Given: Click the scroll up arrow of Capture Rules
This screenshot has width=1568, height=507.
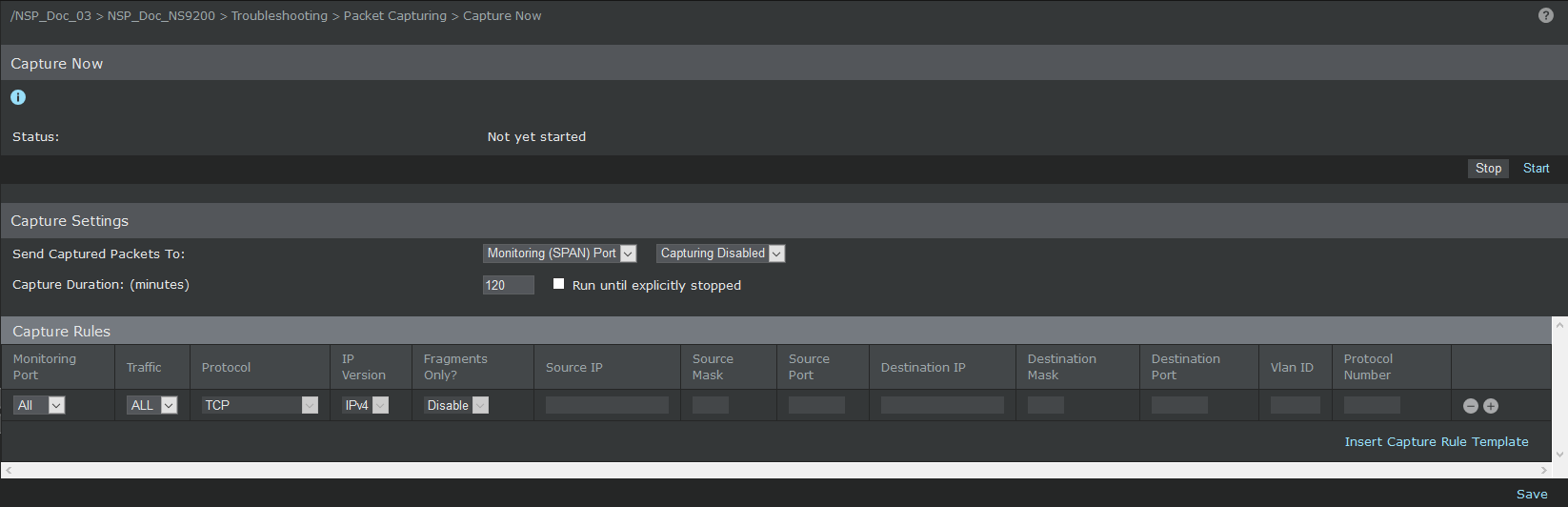Looking at the screenshot, I should tap(1559, 326).
